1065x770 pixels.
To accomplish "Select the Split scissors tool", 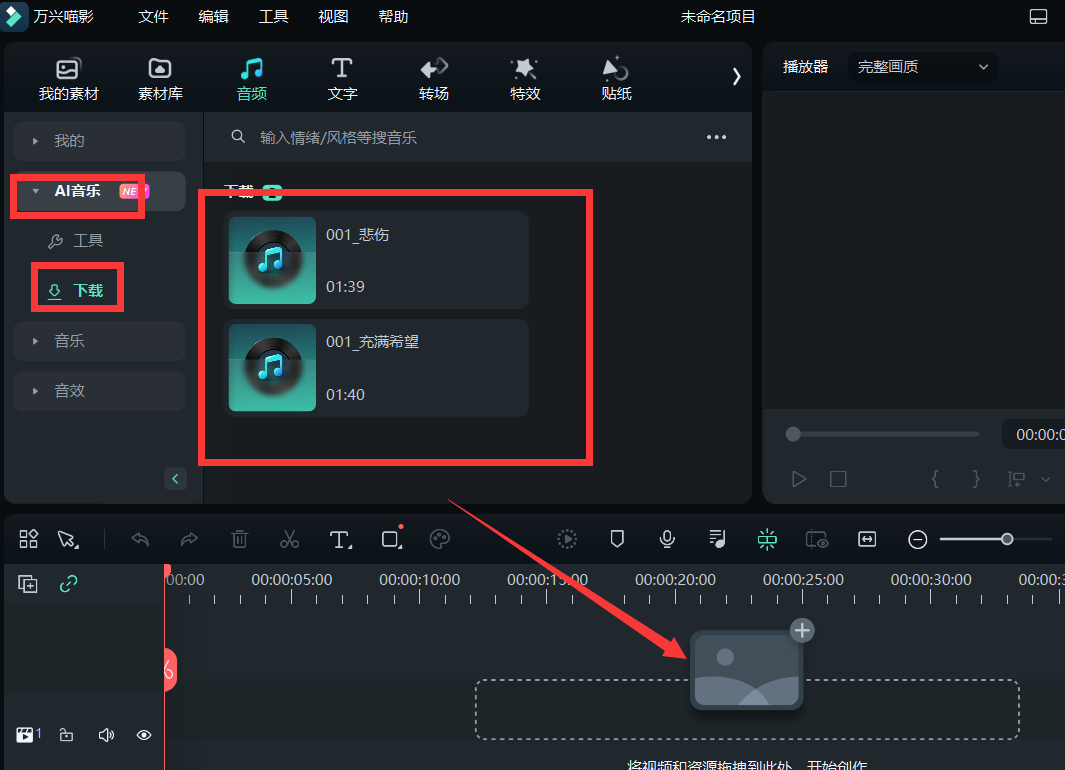I will (x=289, y=539).
